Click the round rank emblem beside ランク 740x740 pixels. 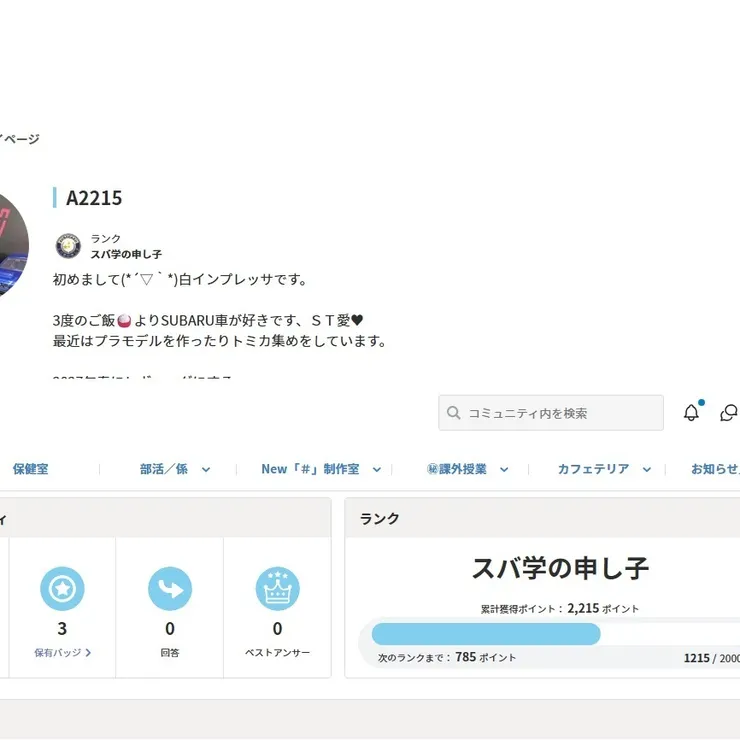coord(68,246)
